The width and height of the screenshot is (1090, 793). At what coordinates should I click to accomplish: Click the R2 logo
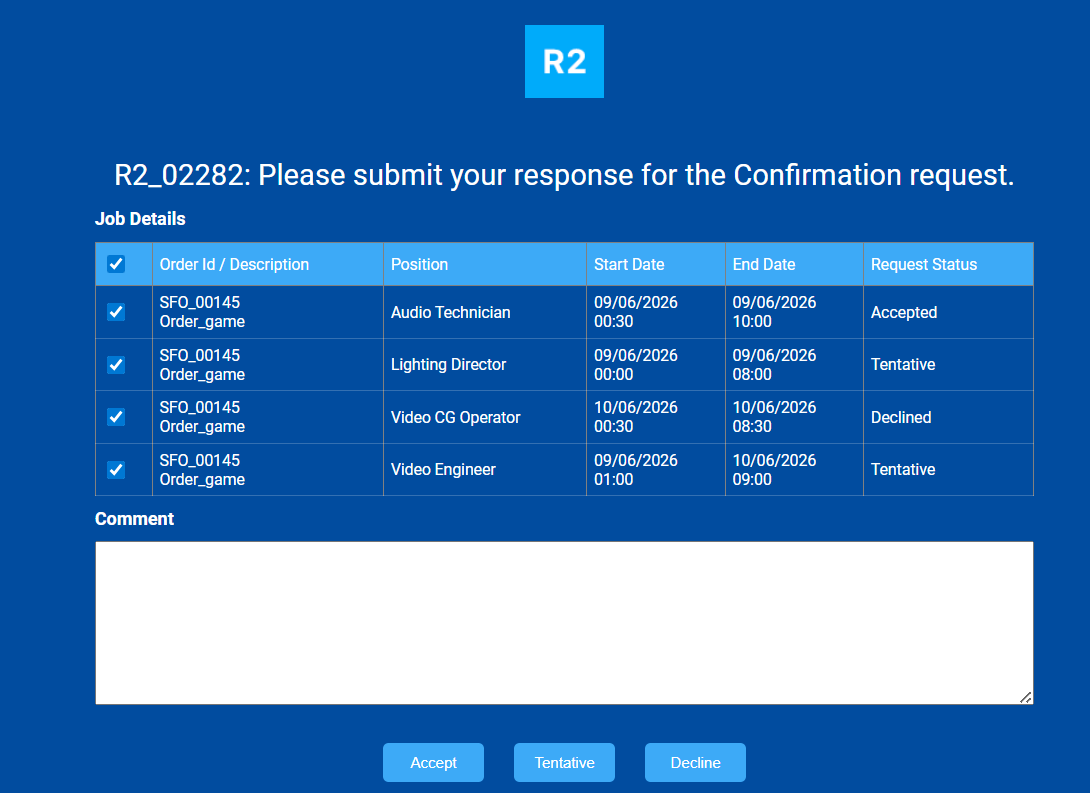point(564,61)
